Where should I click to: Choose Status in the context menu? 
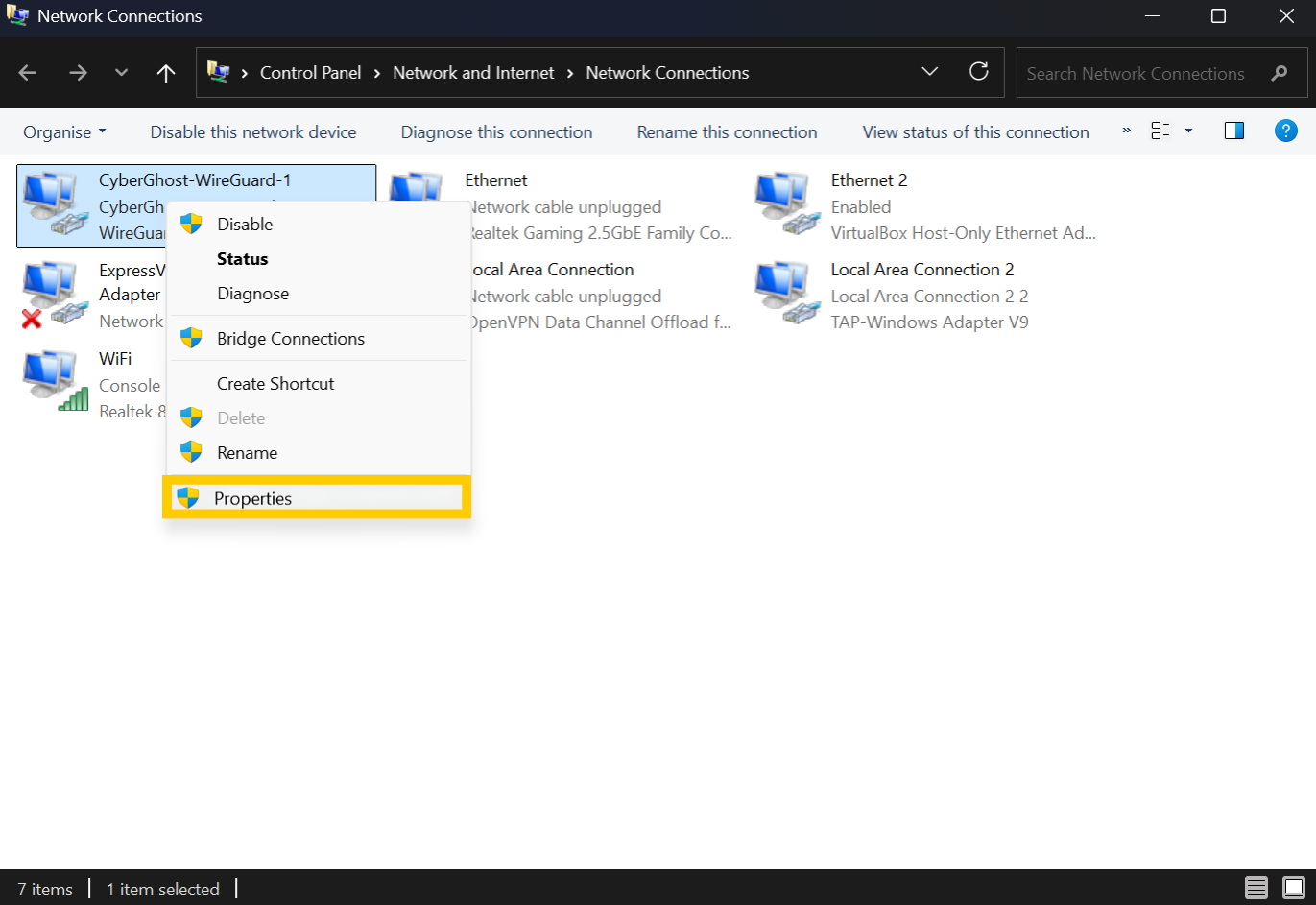tap(321, 259)
